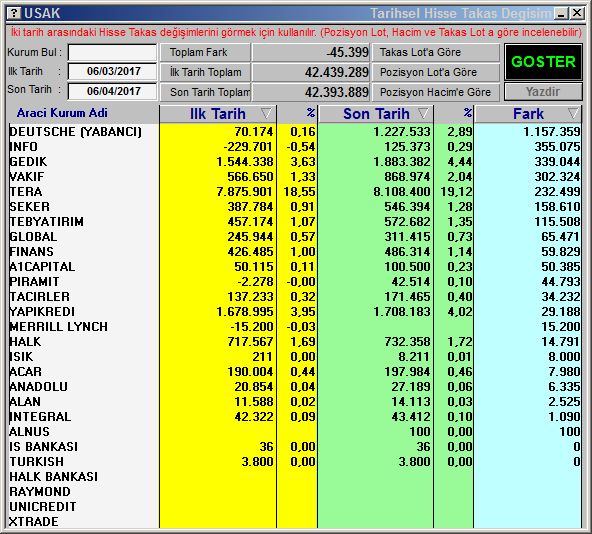Select the XTRADE broker row
The height and width of the screenshot is (534, 592).
[x=294, y=522]
